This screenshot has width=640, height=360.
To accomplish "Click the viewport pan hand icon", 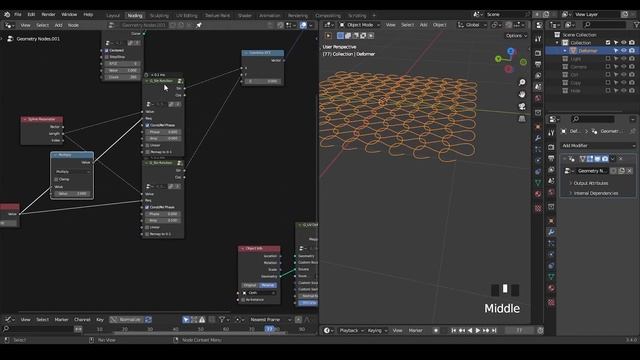I will (x=522, y=95).
